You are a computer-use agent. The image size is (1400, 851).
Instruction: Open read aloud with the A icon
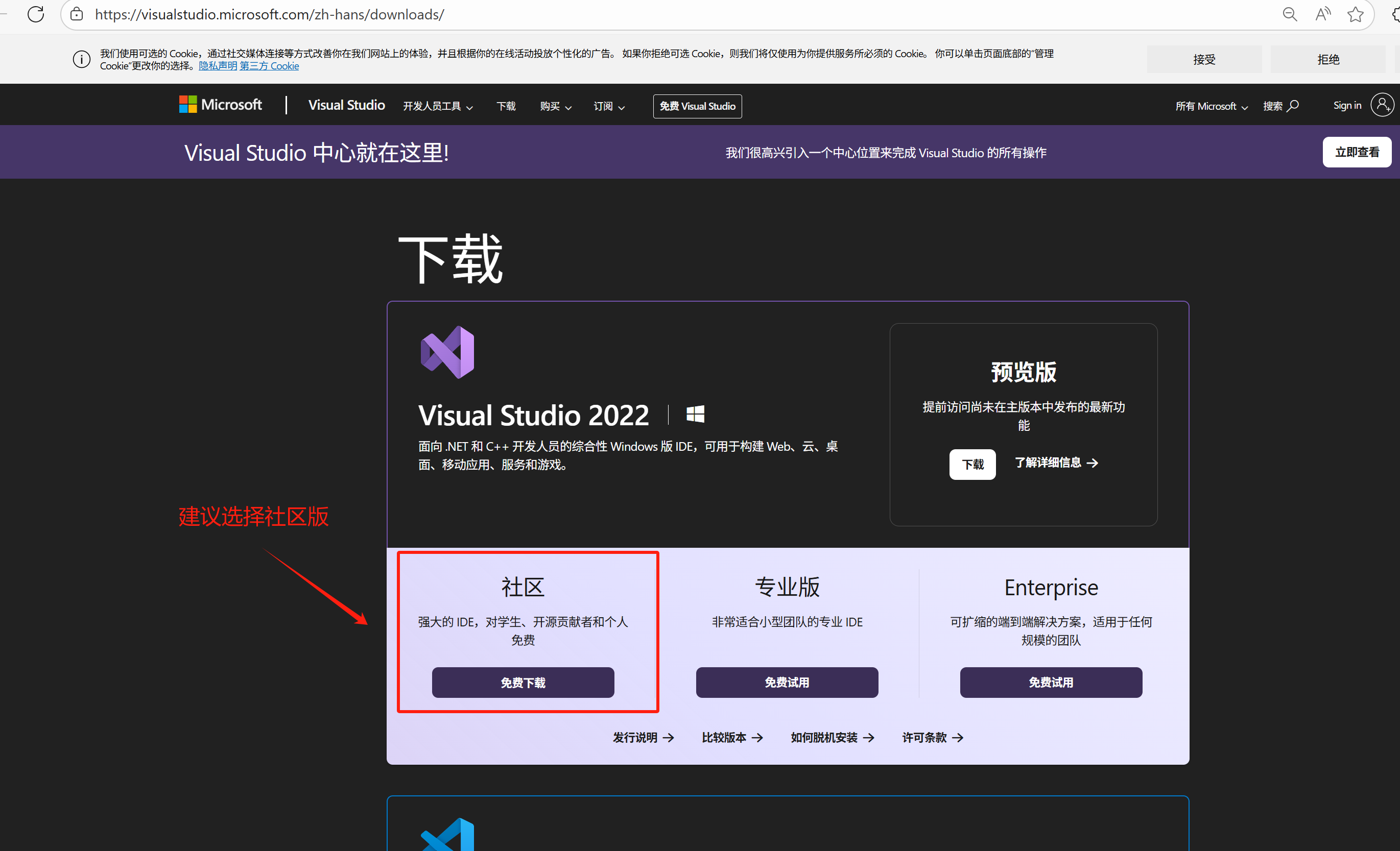click(1323, 14)
